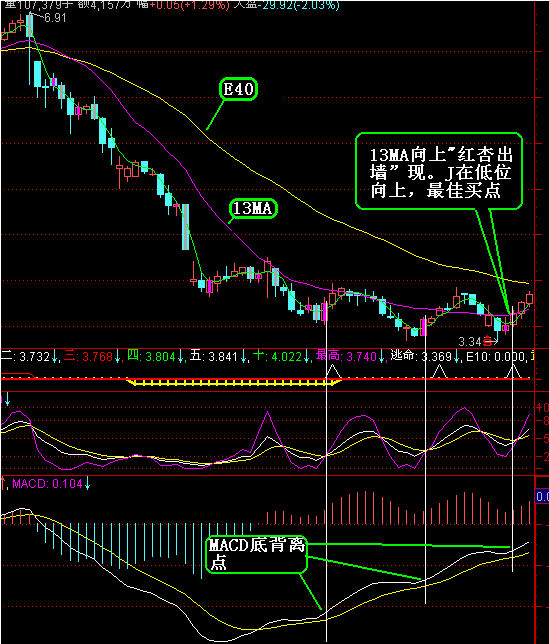This screenshot has width=549, height=644.
Task: Click the 逃命: 3.369 indicator value
Action: [x=421, y=356]
